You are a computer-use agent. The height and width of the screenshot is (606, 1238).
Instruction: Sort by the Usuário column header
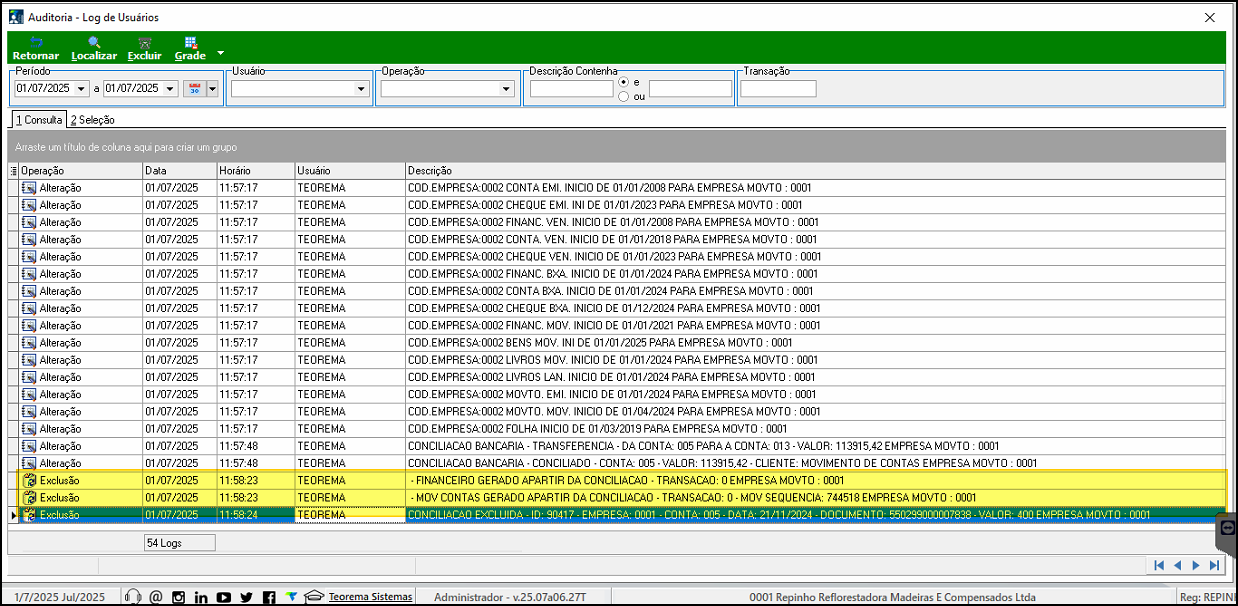(350, 171)
